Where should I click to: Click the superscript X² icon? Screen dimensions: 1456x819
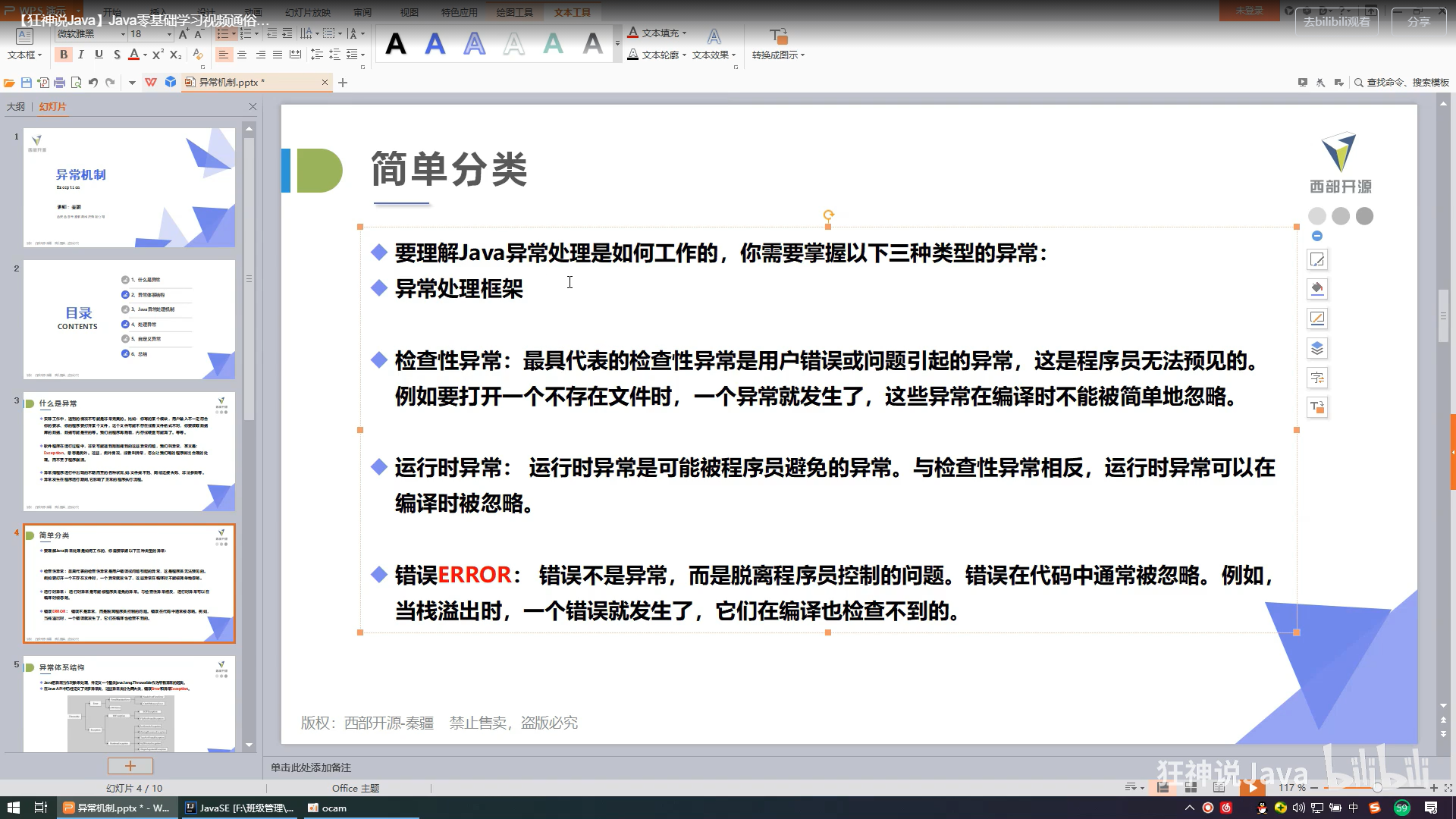pyautogui.click(x=157, y=55)
